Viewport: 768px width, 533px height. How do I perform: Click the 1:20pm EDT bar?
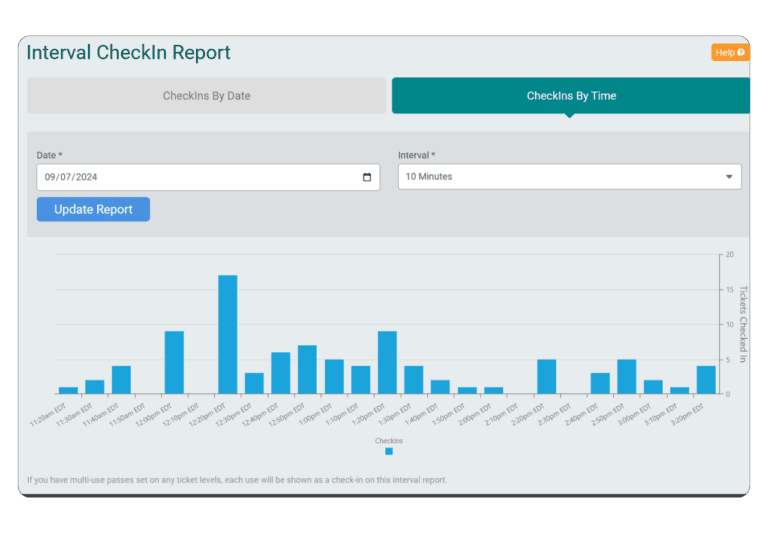pyautogui.click(x=387, y=362)
